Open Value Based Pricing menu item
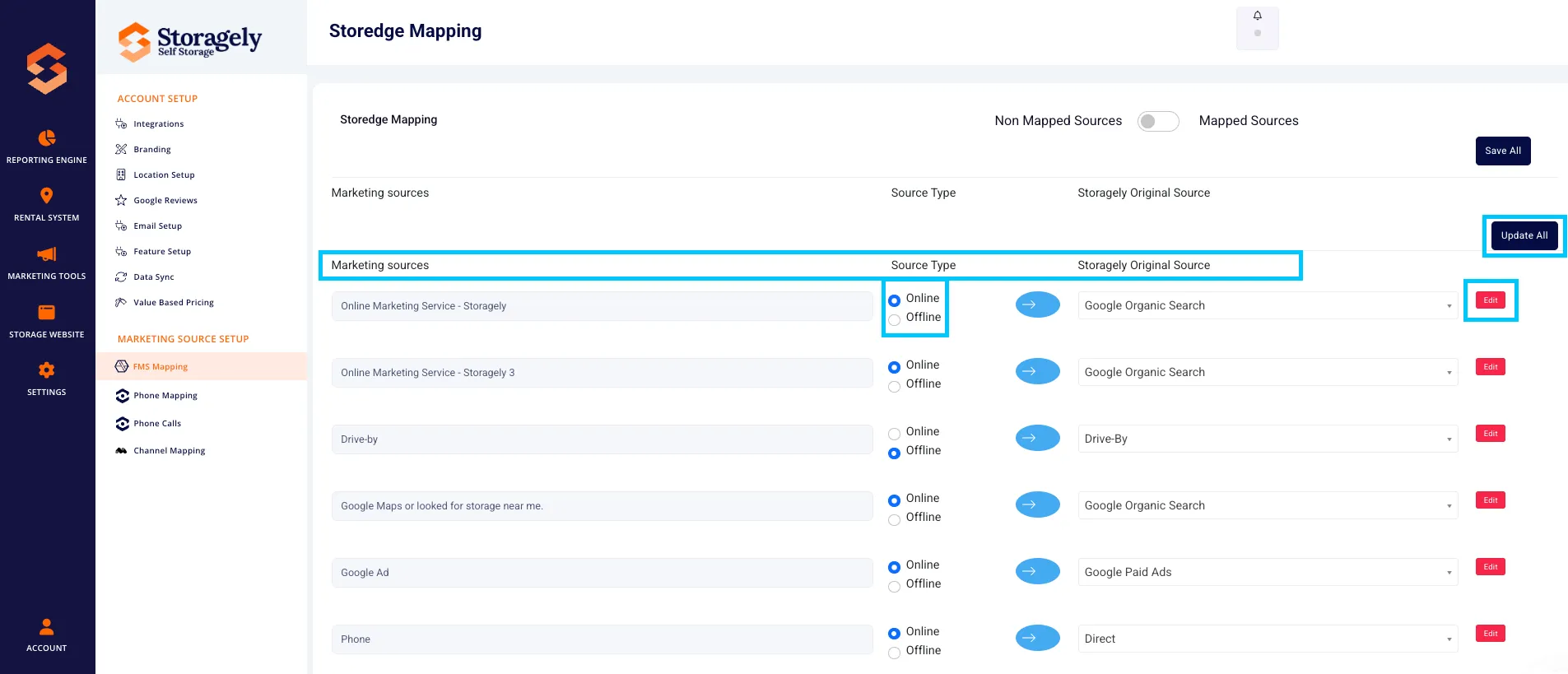The height and width of the screenshot is (674, 1568). (x=174, y=303)
